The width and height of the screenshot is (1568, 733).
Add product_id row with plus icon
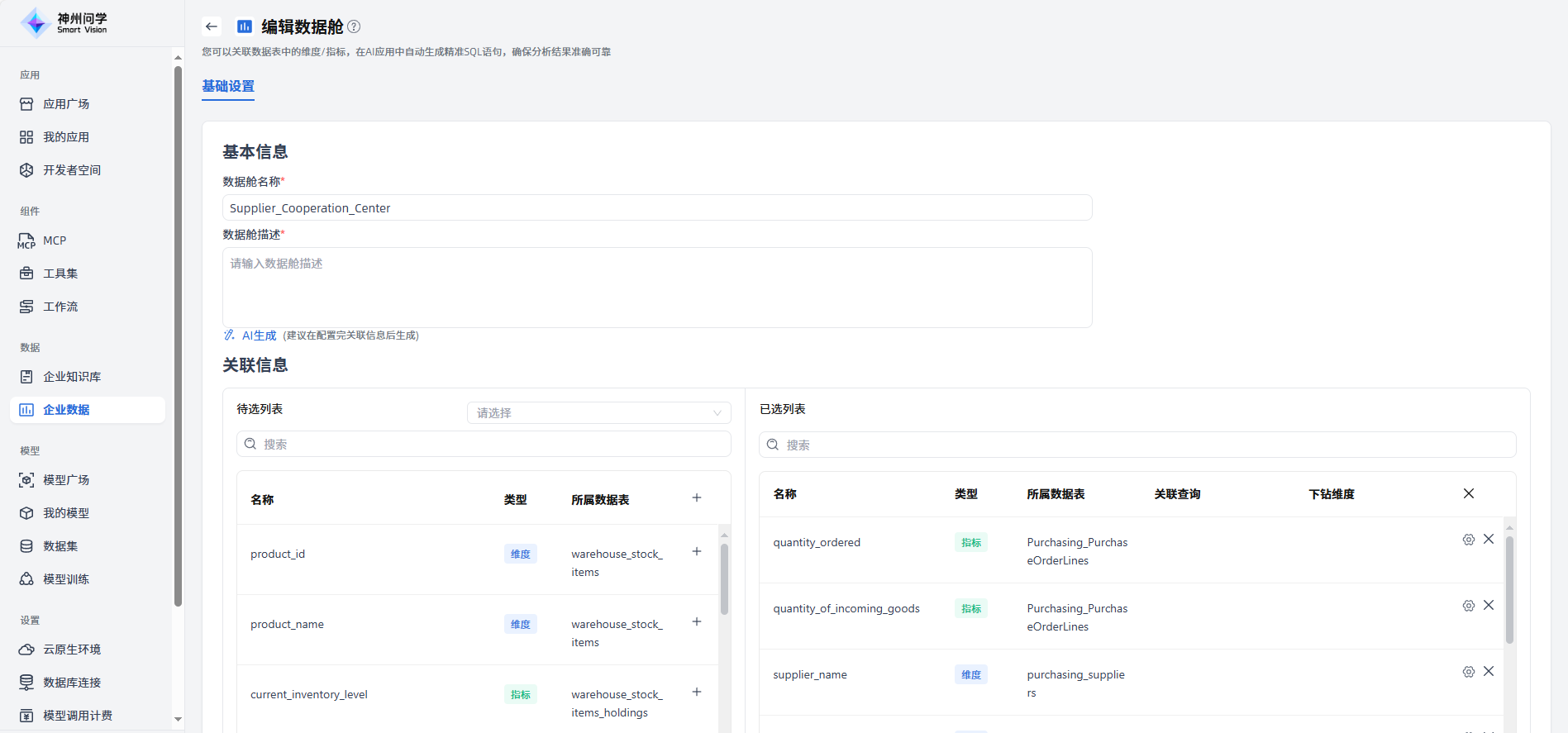pyautogui.click(x=697, y=551)
